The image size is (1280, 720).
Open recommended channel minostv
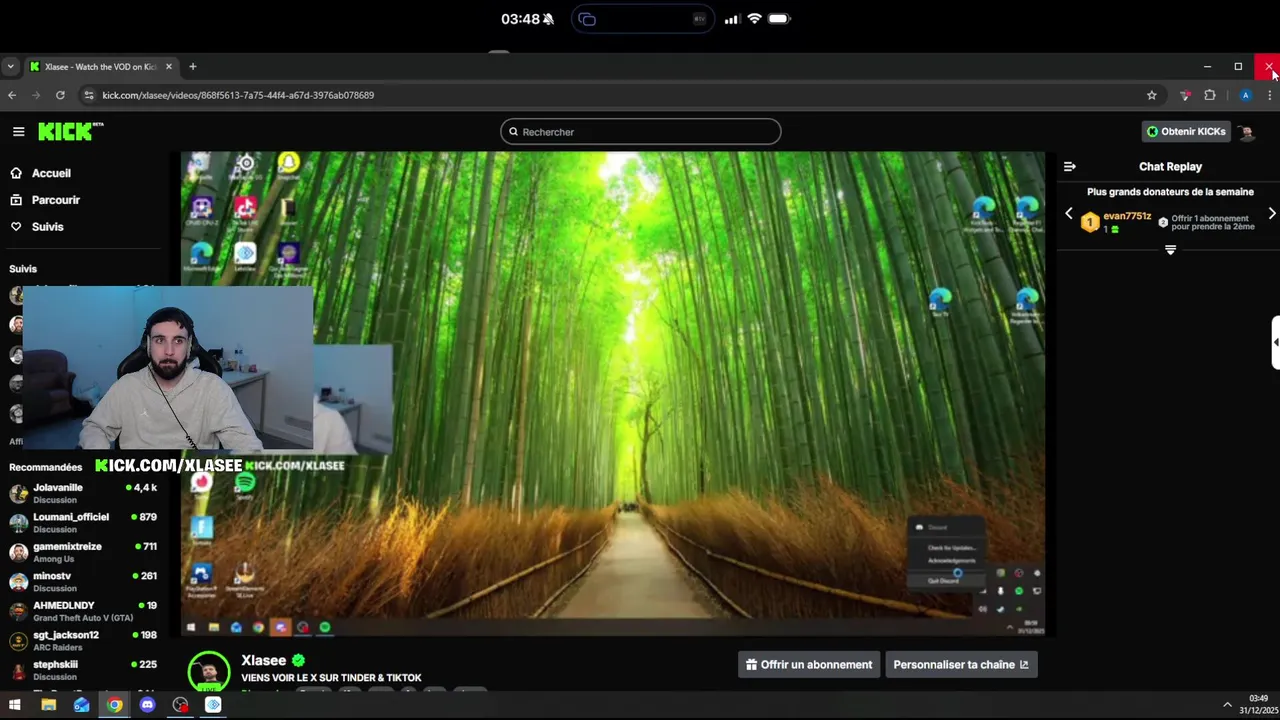(84, 581)
